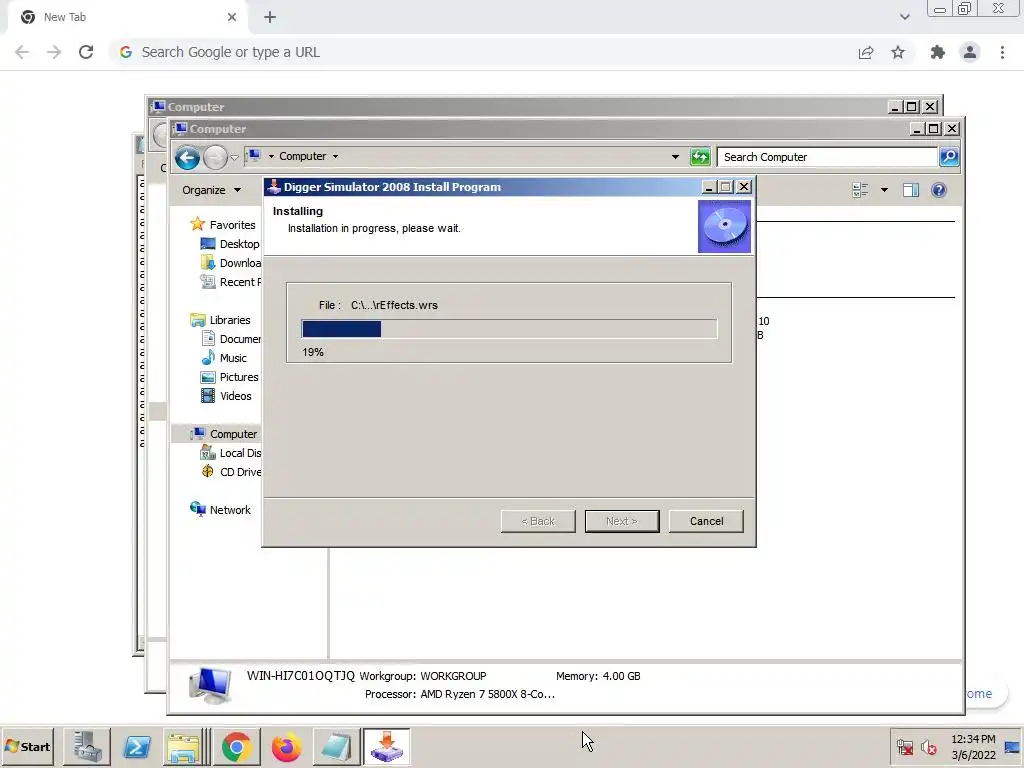The image size is (1024, 768).
Task: Open Chrome extensions puzzle icon
Action: (938, 52)
